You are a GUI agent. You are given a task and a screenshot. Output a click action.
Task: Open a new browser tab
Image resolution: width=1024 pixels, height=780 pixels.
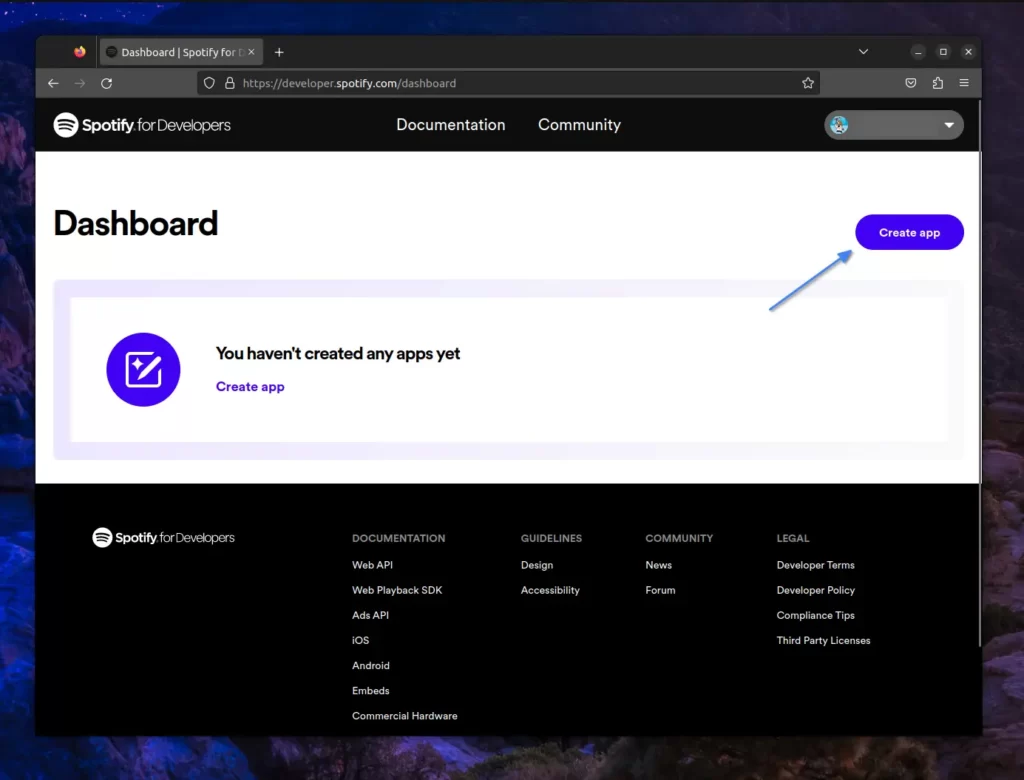coord(279,52)
